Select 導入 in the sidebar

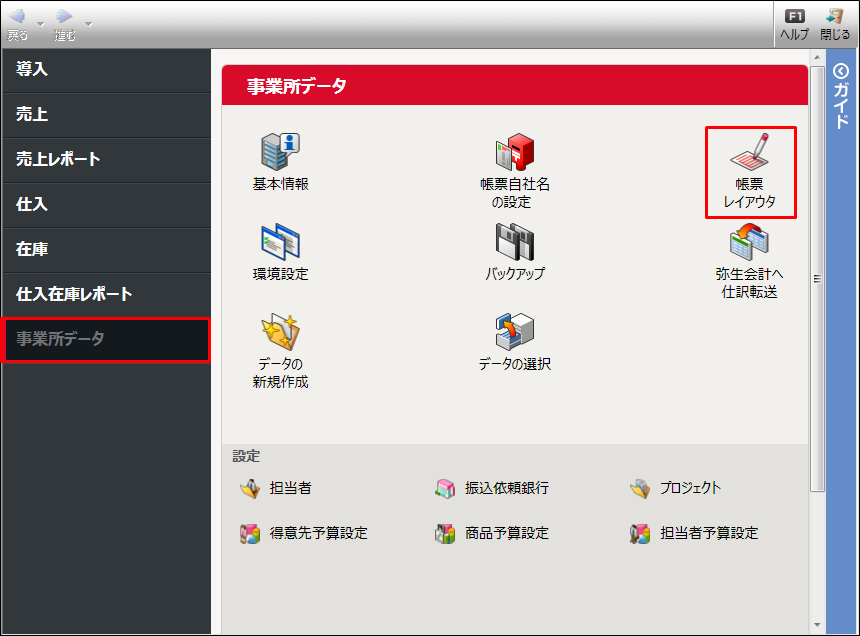coord(106,70)
